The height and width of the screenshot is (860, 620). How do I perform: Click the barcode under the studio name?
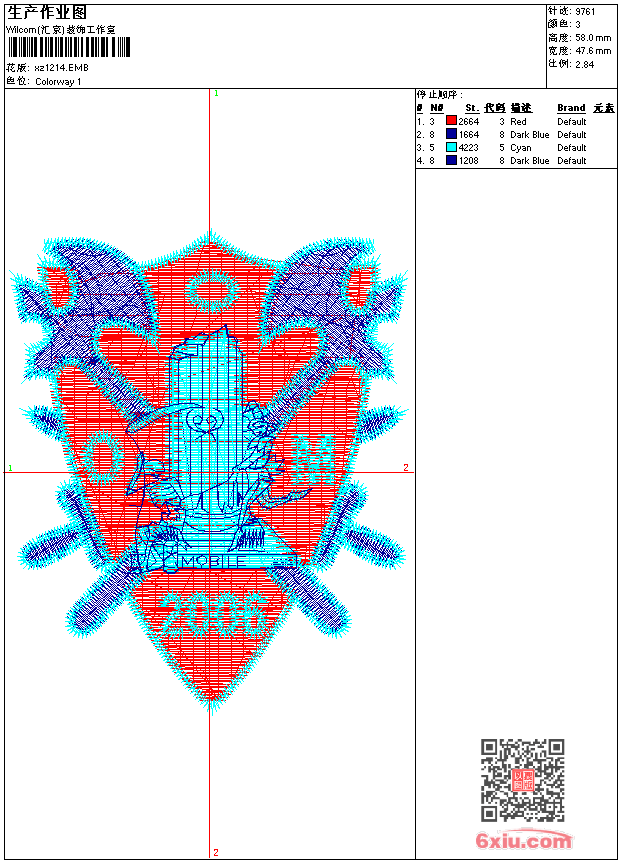click(68, 47)
